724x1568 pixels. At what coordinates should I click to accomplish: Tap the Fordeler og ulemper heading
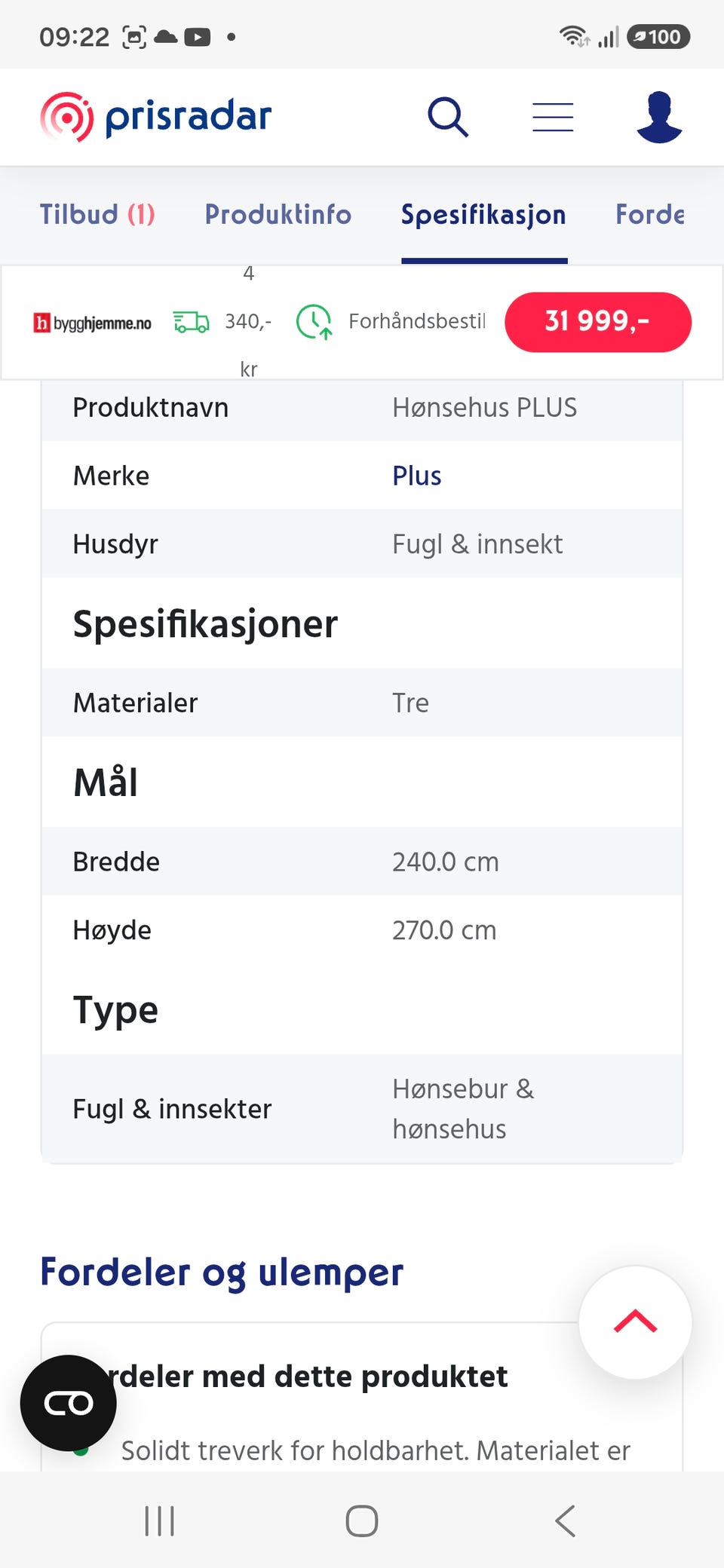pos(222,1273)
